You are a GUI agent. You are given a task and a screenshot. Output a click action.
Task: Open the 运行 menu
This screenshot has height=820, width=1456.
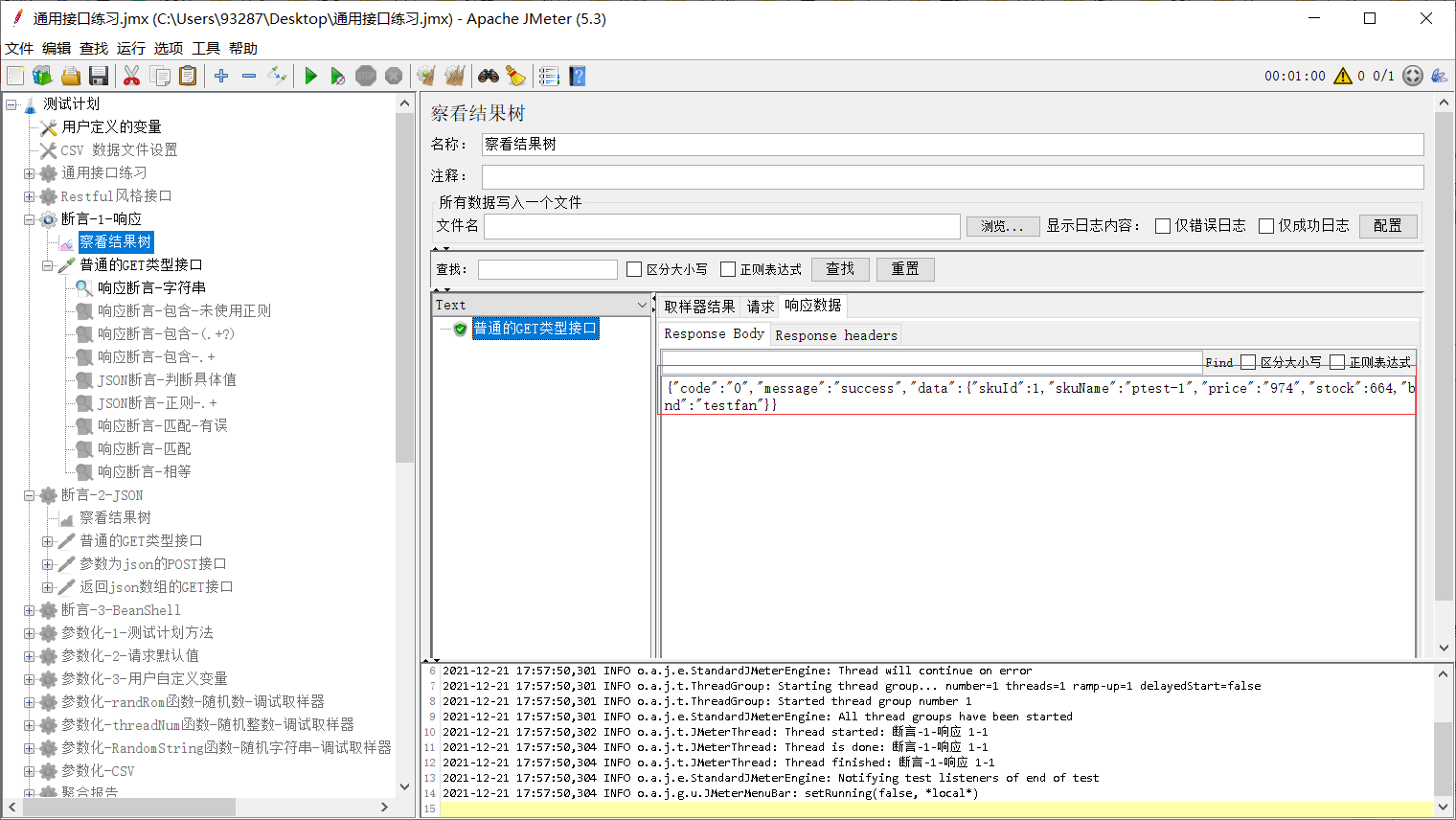[x=131, y=48]
